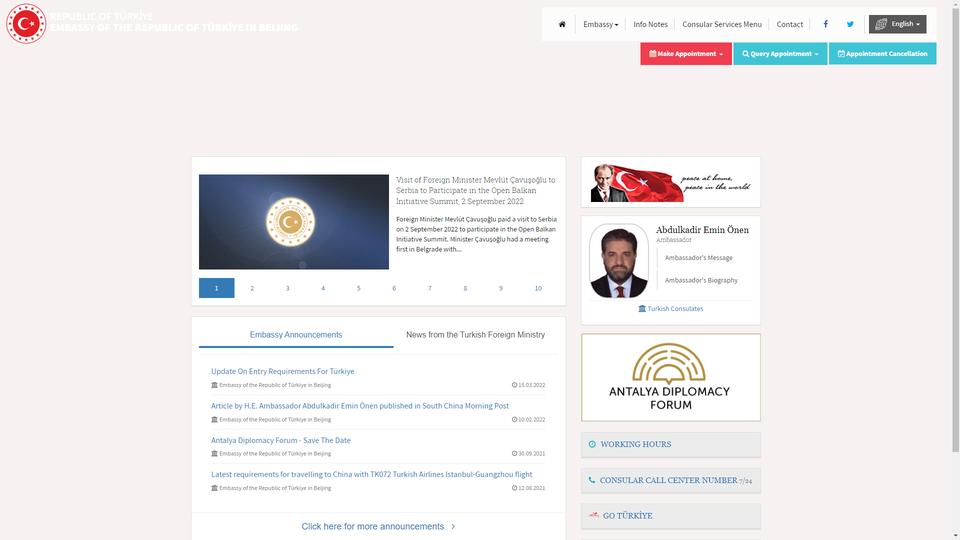The image size is (960, 540).
Task: Open the Visit of Foreign Minister Çavuşoğlu headline
Action: (475, 190)
